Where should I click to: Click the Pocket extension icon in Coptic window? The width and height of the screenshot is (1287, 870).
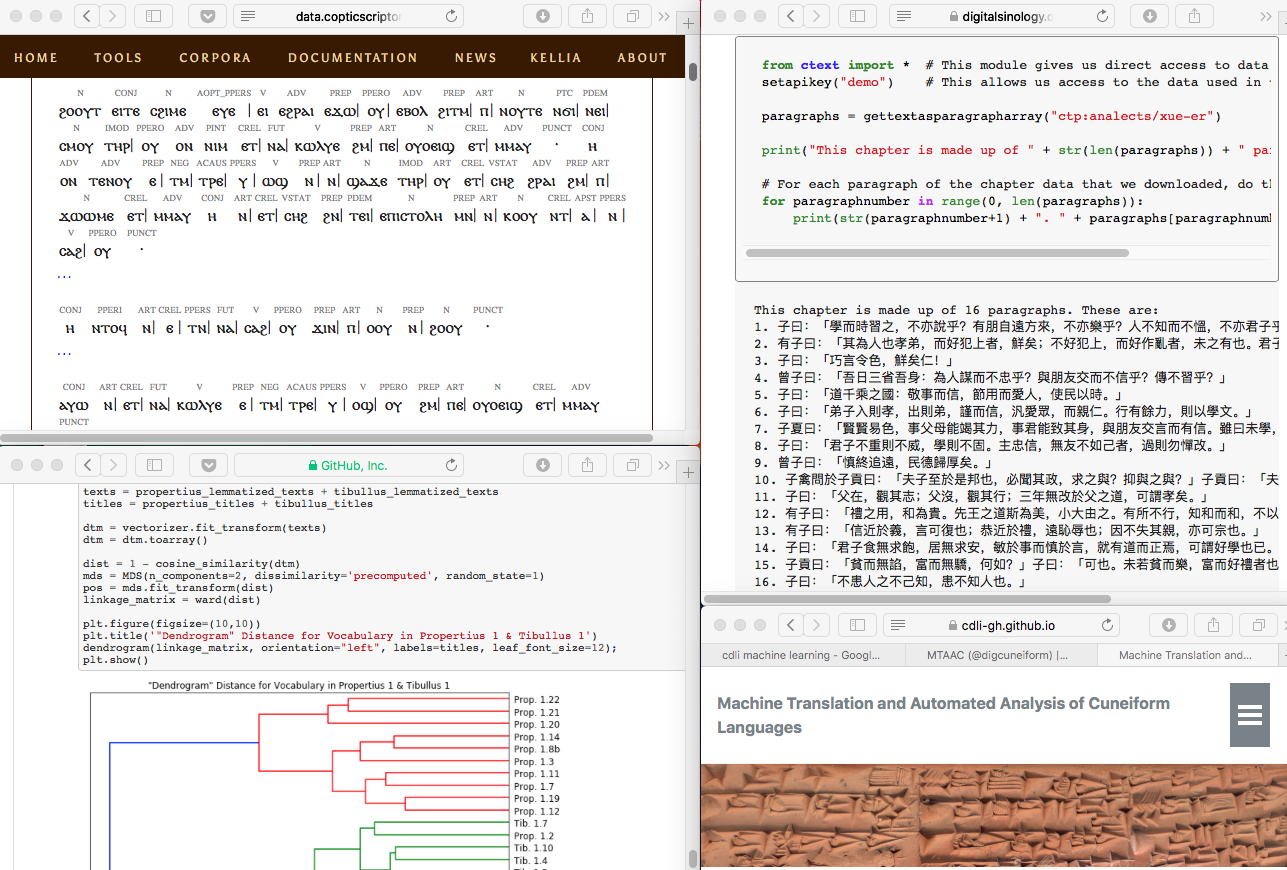click(x=207, y=16)
